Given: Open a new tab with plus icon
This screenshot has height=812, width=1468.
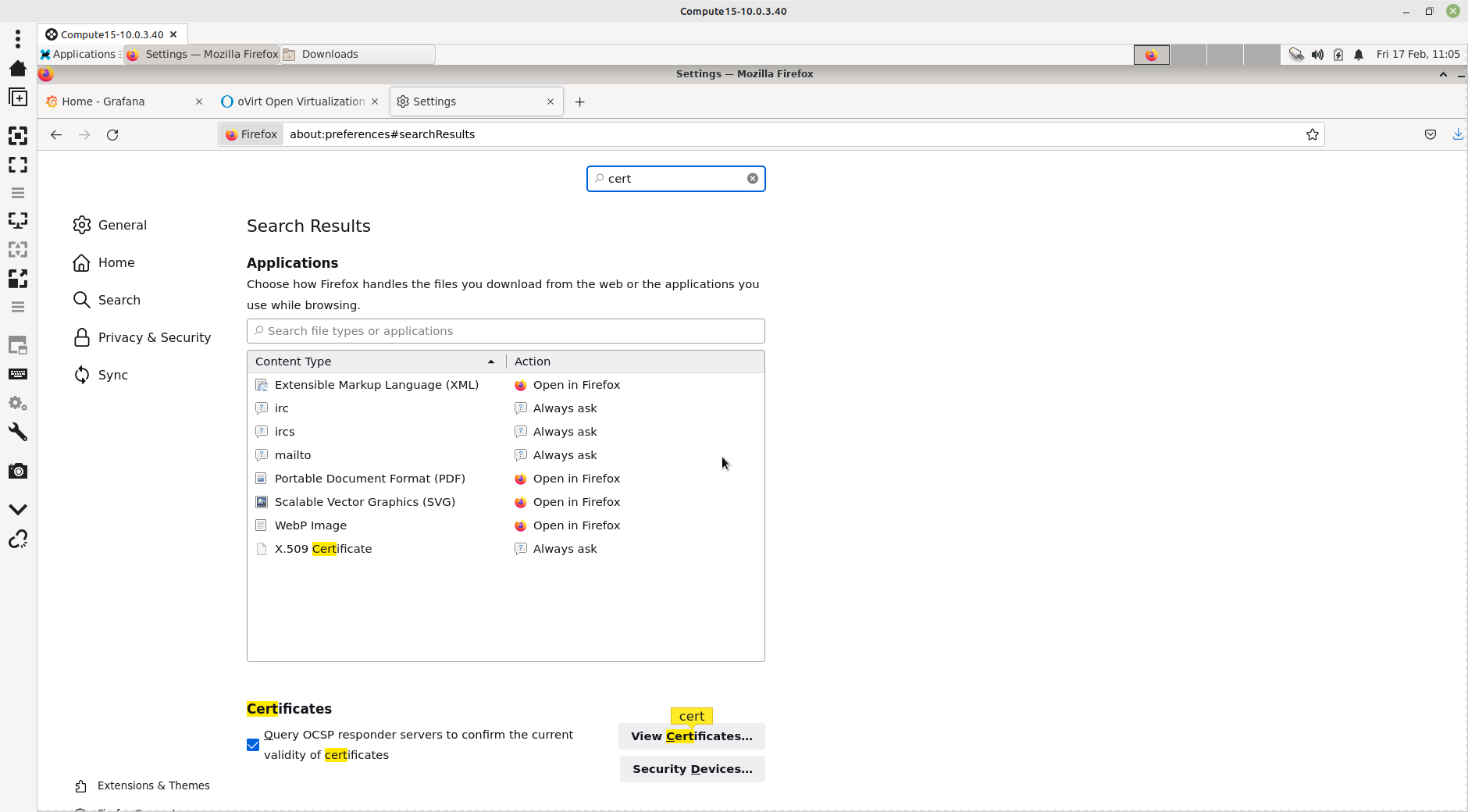Looking at the screenshot, I should point(579,102).
